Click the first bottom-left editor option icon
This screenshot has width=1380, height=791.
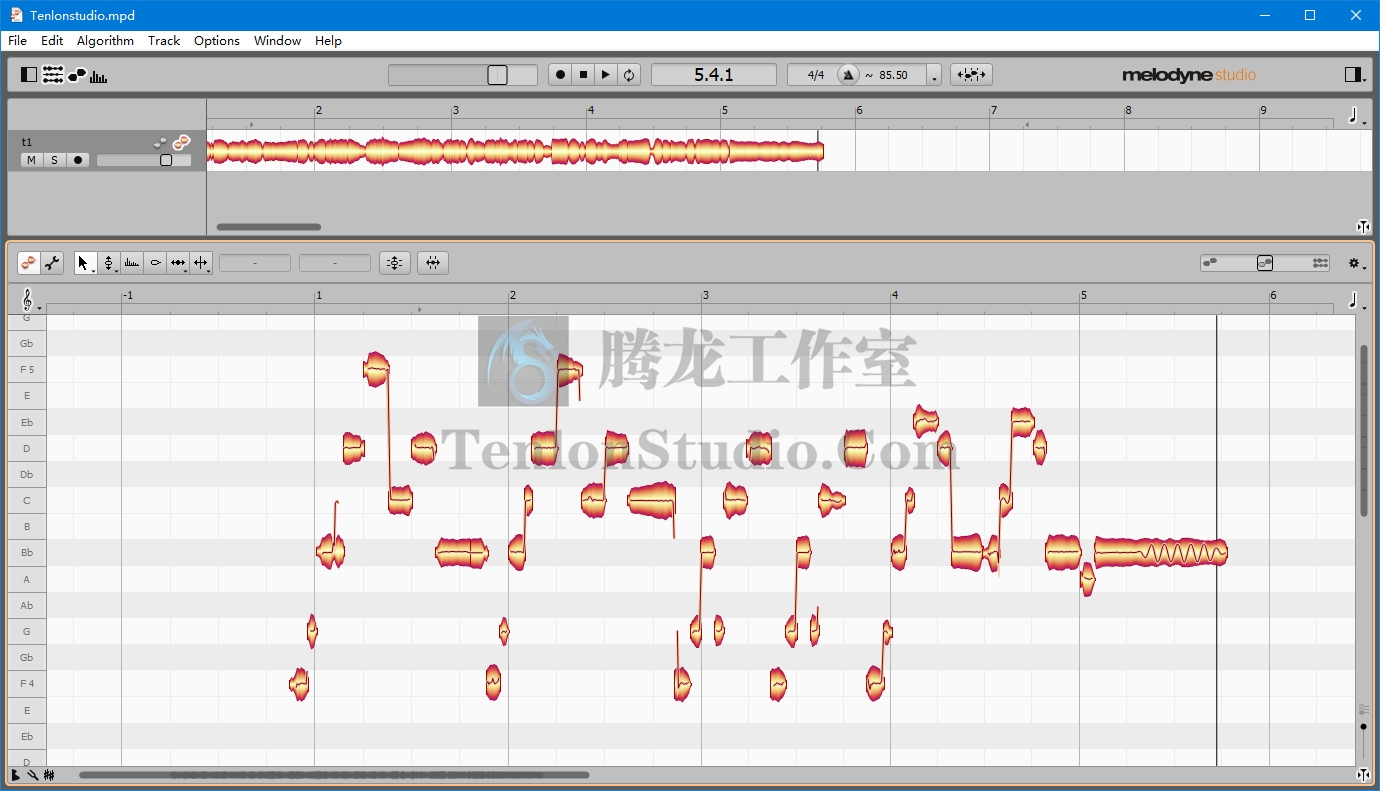16,775
